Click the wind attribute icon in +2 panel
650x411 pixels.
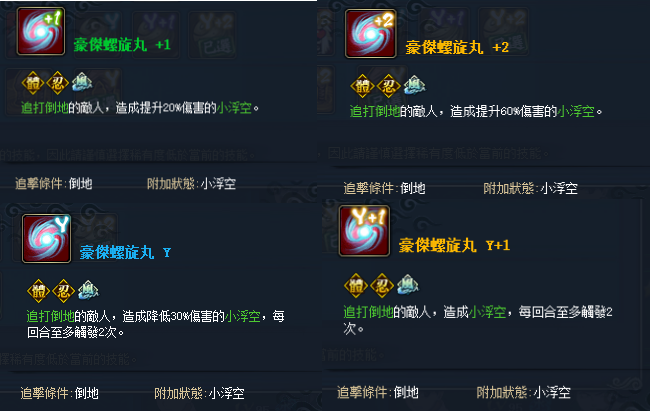coord(414,85)
